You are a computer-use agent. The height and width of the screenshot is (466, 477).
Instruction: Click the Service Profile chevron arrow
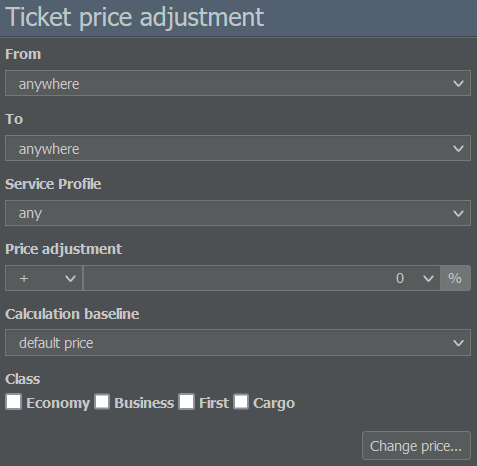coord(458,213)
